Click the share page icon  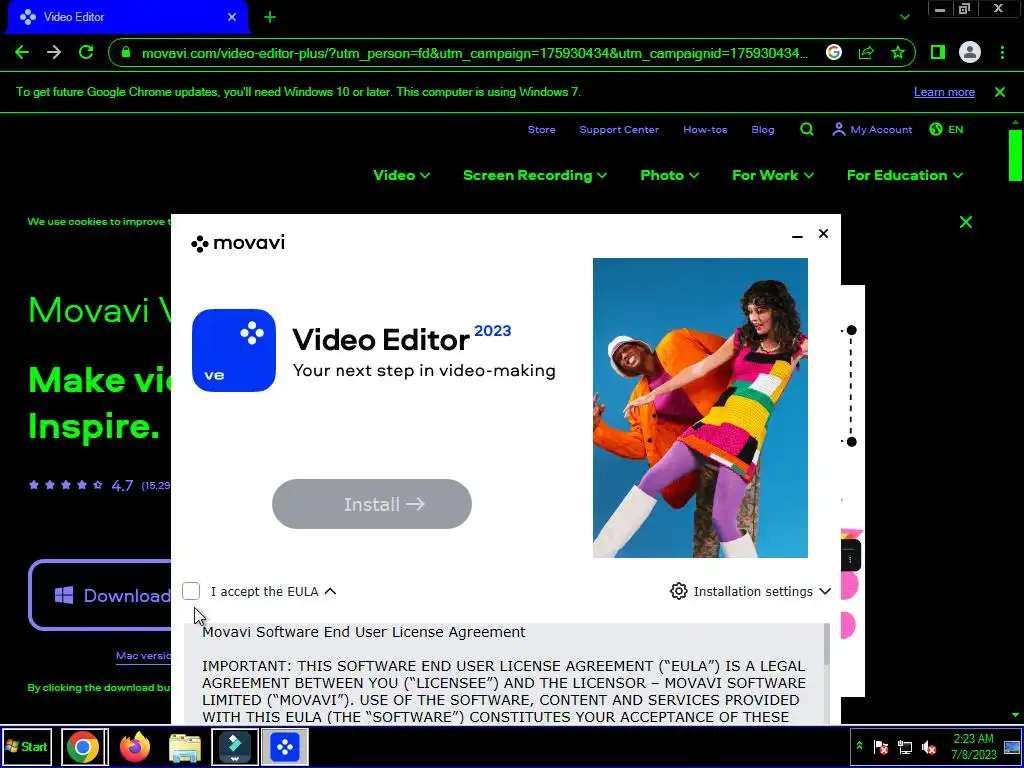click(866, 52)
